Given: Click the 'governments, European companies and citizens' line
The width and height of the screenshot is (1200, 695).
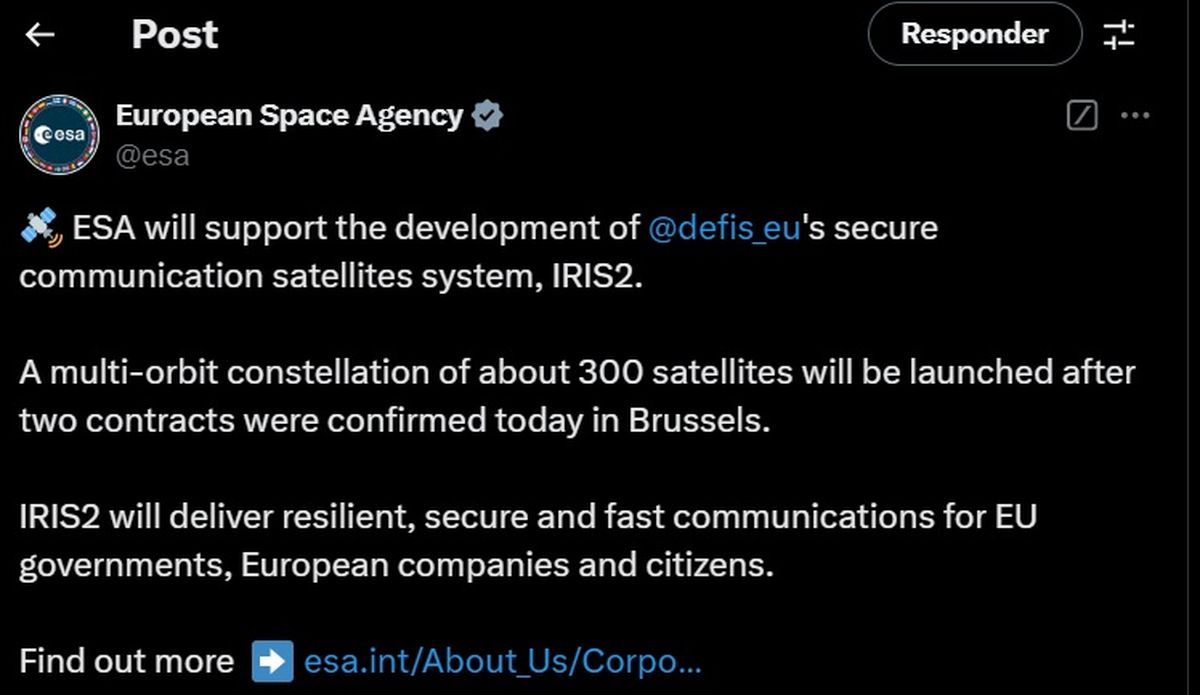Looking at the screenshot, I should (x=397, y=565).
